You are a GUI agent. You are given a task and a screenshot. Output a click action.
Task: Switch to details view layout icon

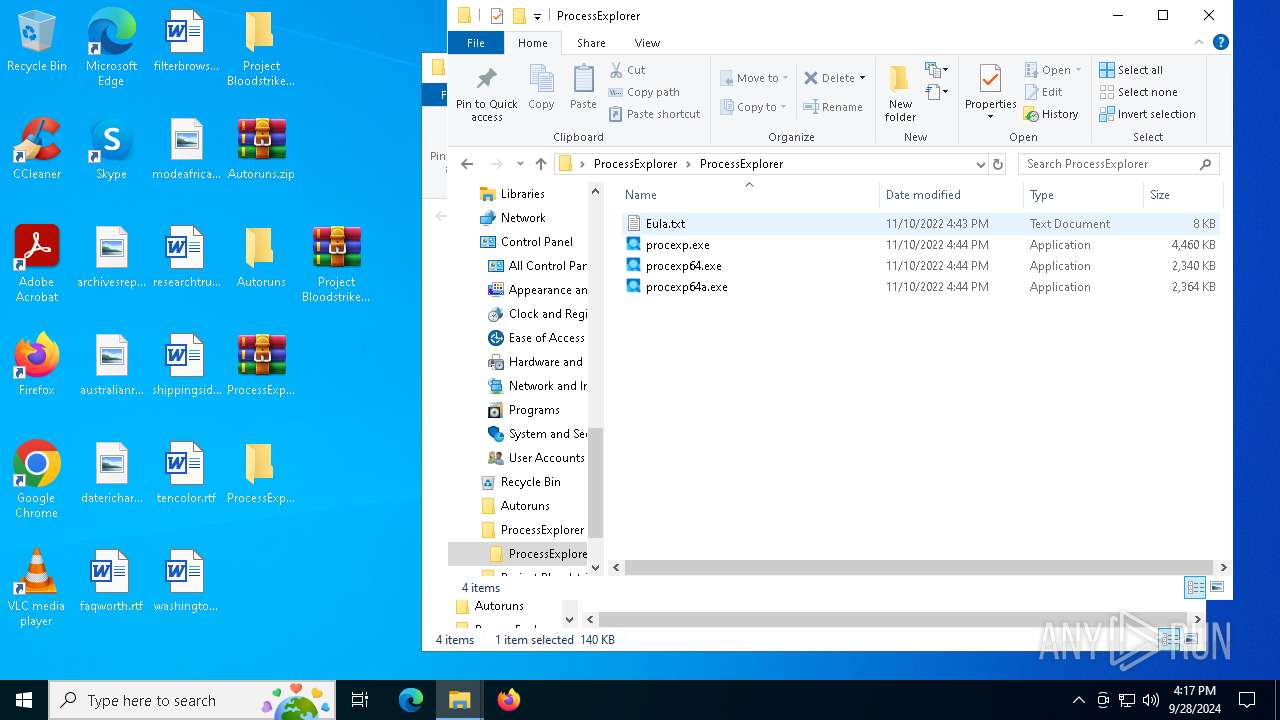pos(1195,587)
